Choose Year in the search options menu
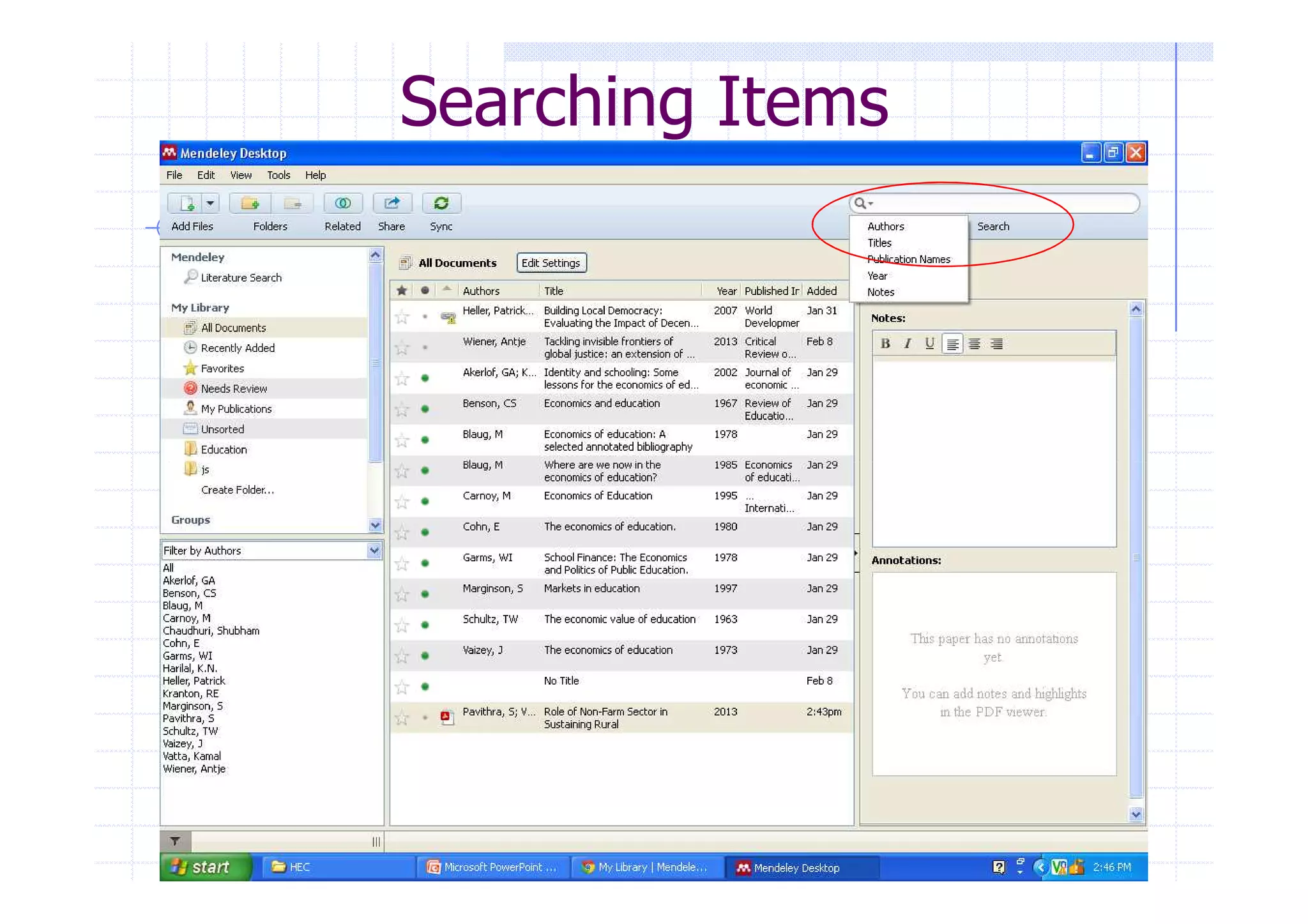Image resolution: width=1308 pixels, height=924 pixels. point(877,276)
